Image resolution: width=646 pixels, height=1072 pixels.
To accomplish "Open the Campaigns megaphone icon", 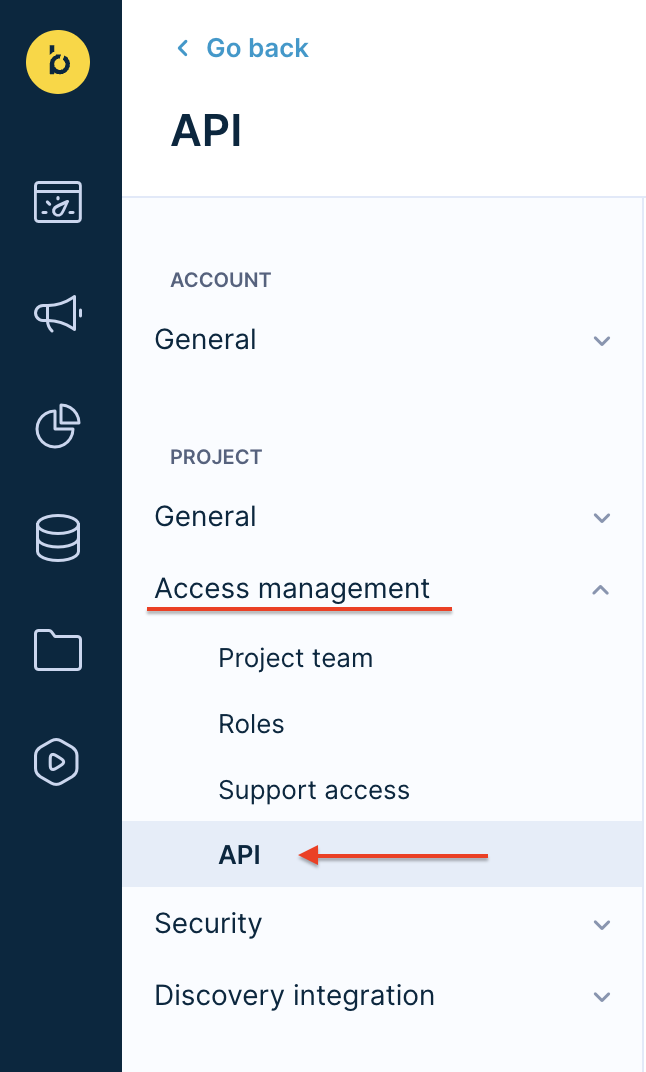I will [58, 314].
